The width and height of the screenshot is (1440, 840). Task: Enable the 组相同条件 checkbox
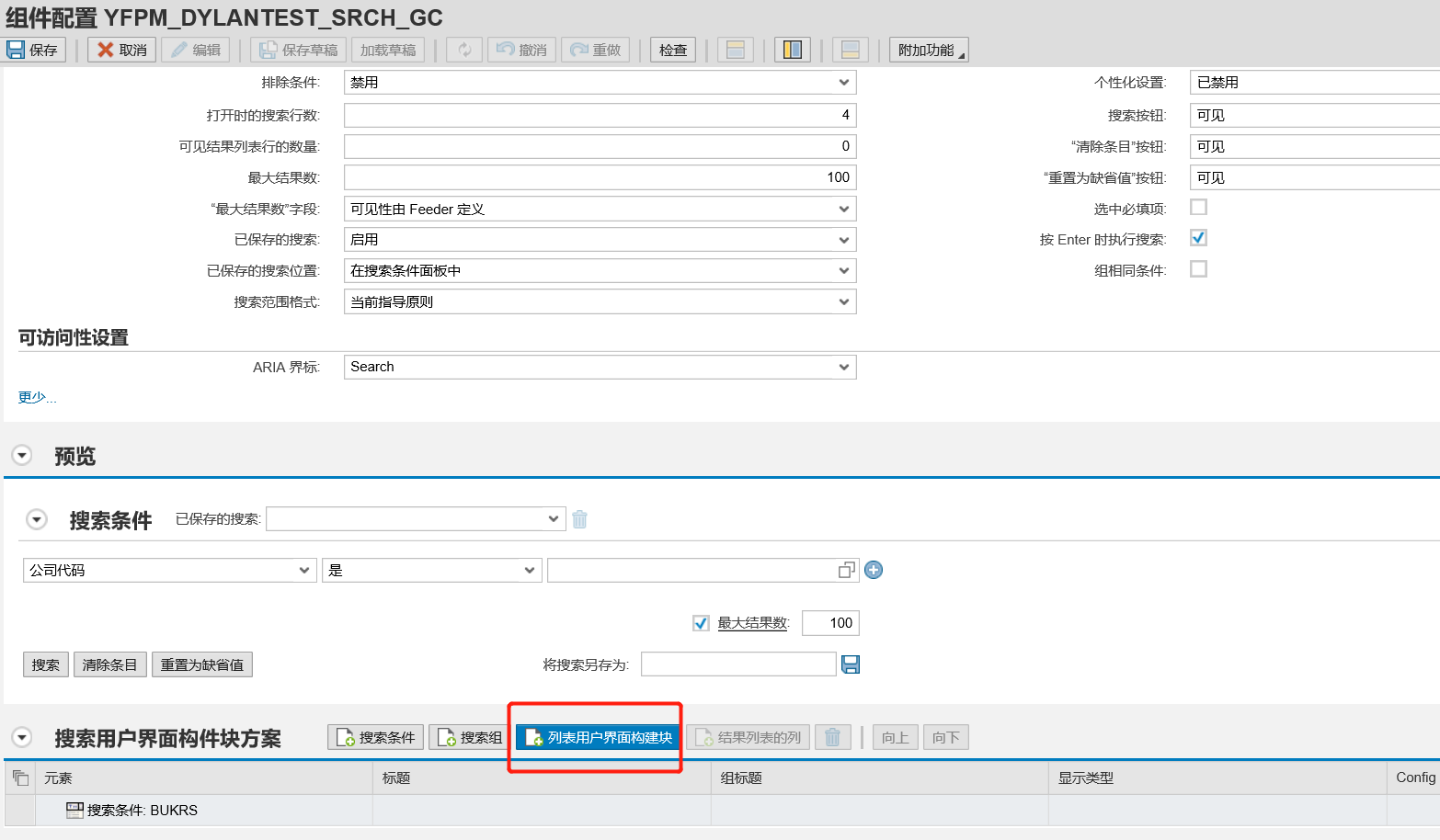1198,268
